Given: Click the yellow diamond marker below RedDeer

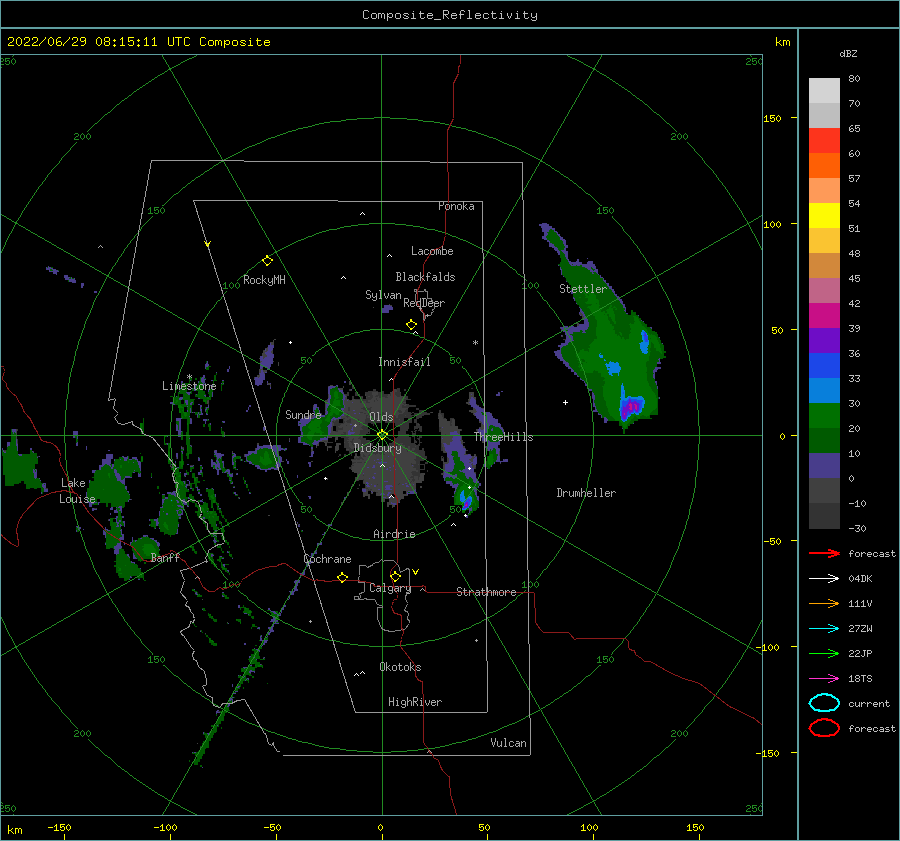Looking at the screenshot, I should (411, 325).
